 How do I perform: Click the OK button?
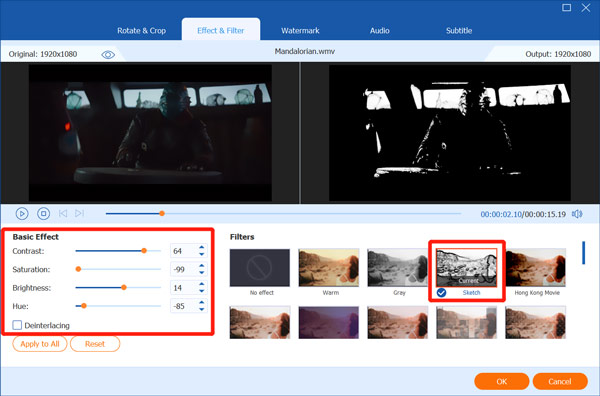click(x=502, y=381)
